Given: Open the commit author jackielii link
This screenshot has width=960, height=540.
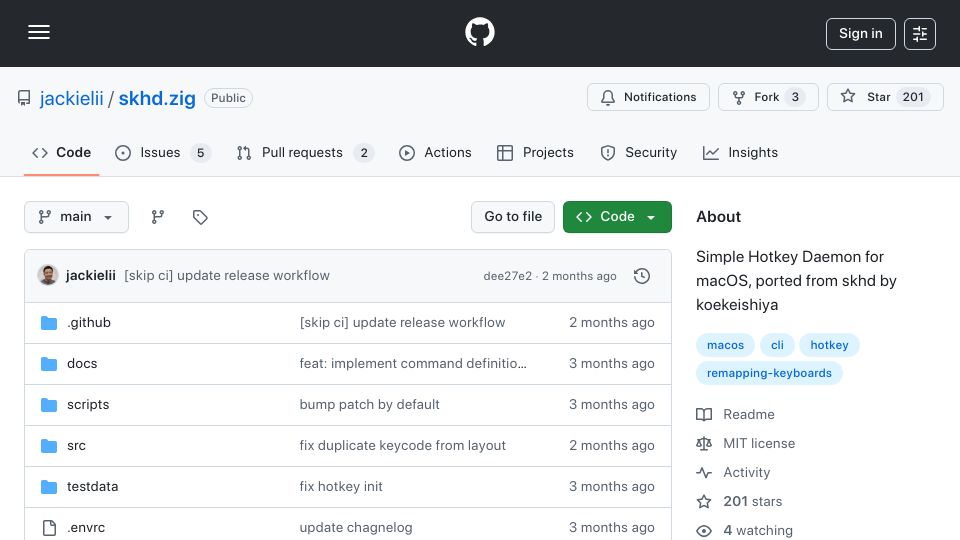Looking at the screenshot, I should point(91,276).
